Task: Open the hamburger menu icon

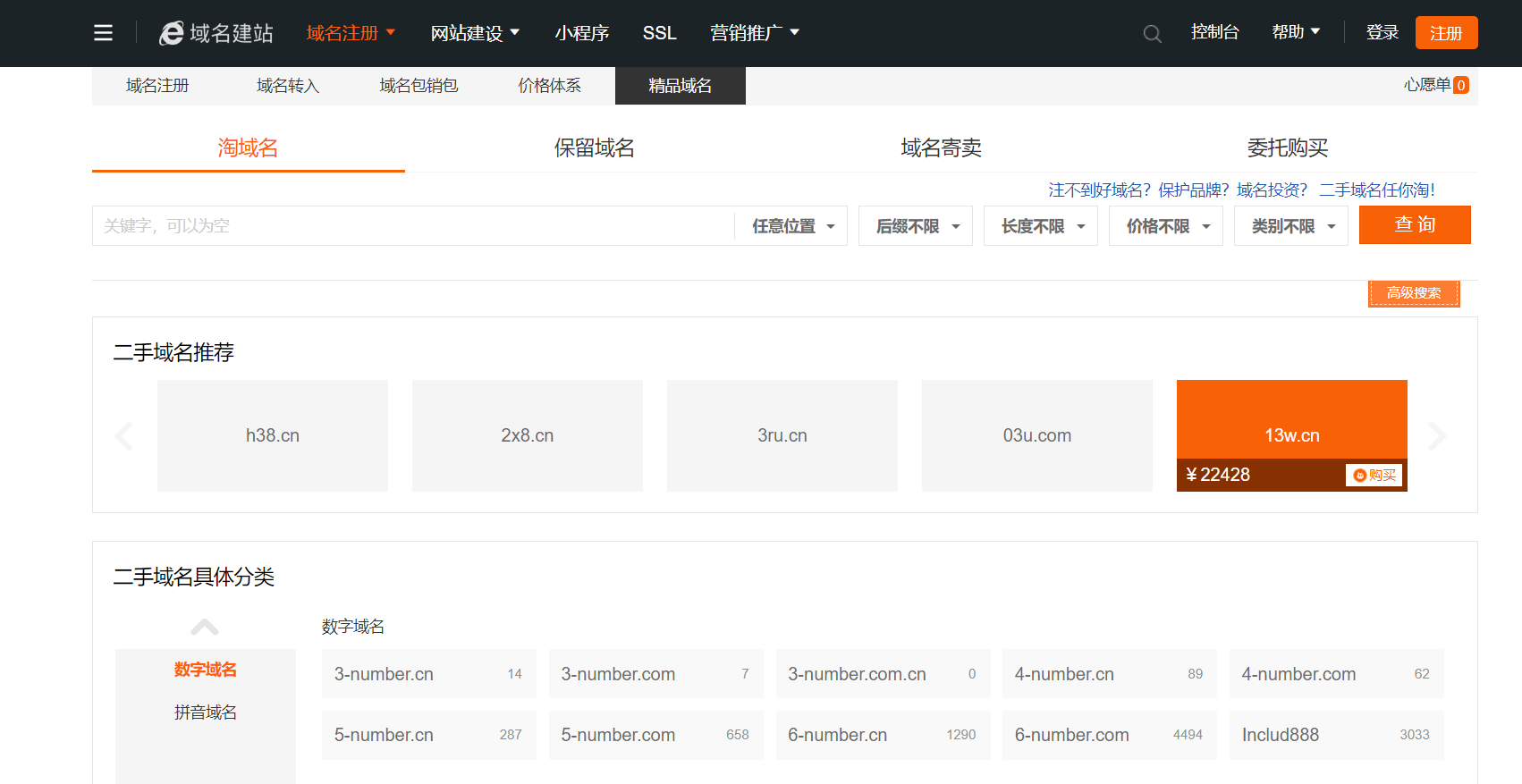Action: (103, 33)
